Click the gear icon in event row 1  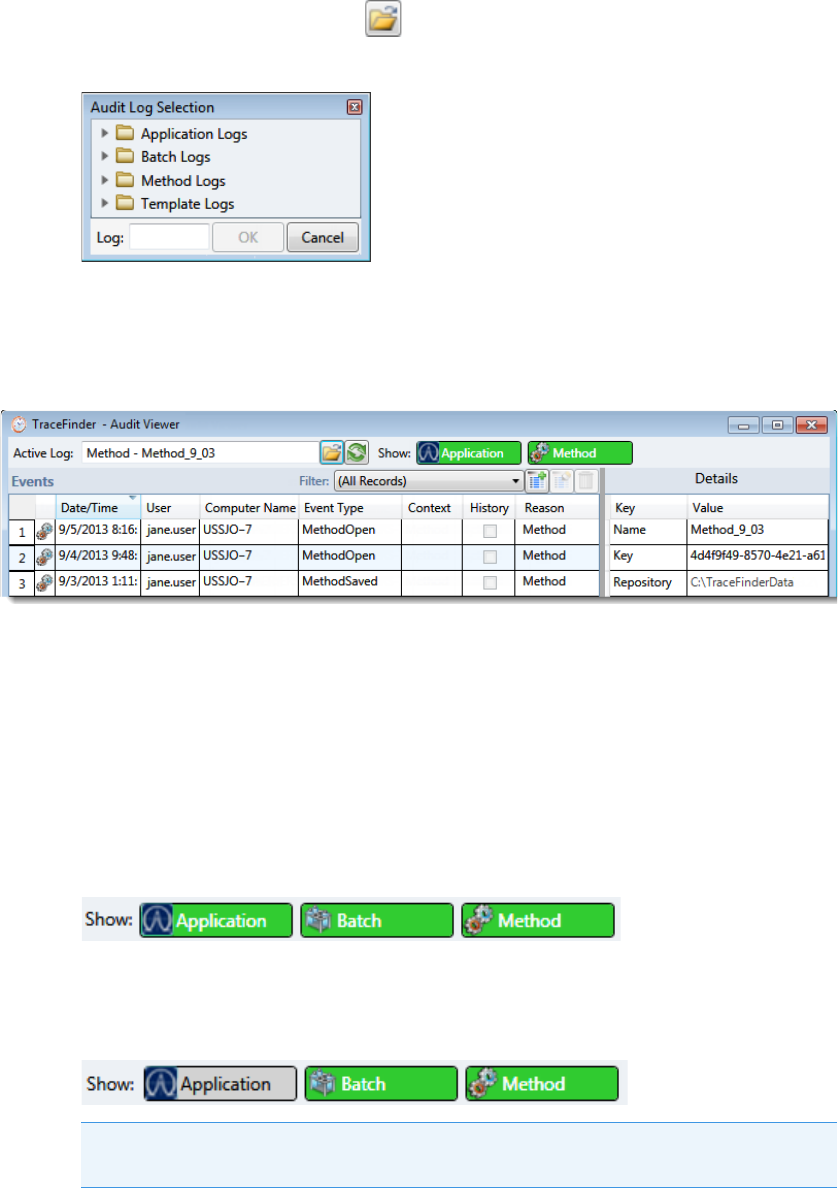tap(45, 532)
